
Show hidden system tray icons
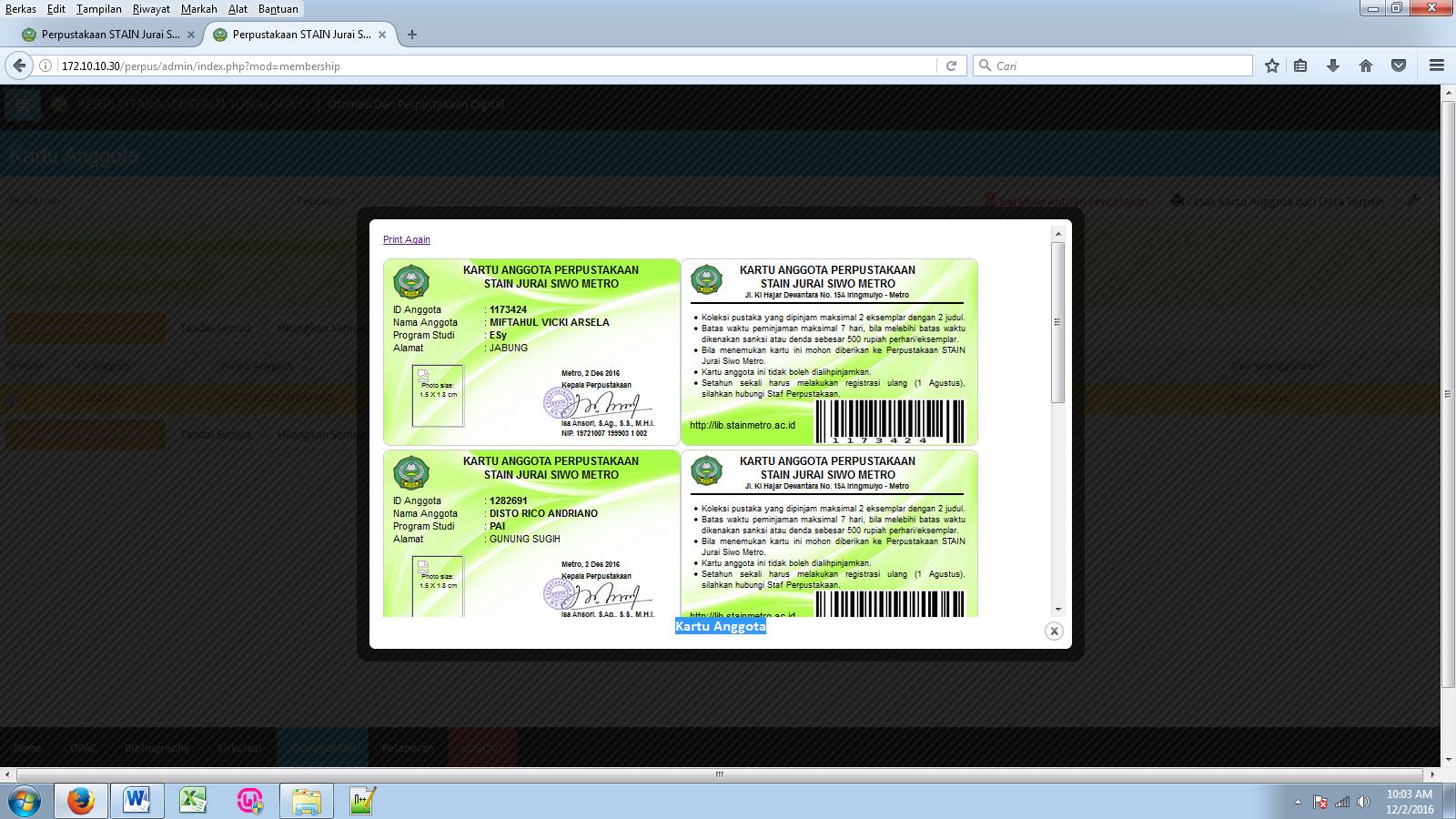coord(1298,803)
